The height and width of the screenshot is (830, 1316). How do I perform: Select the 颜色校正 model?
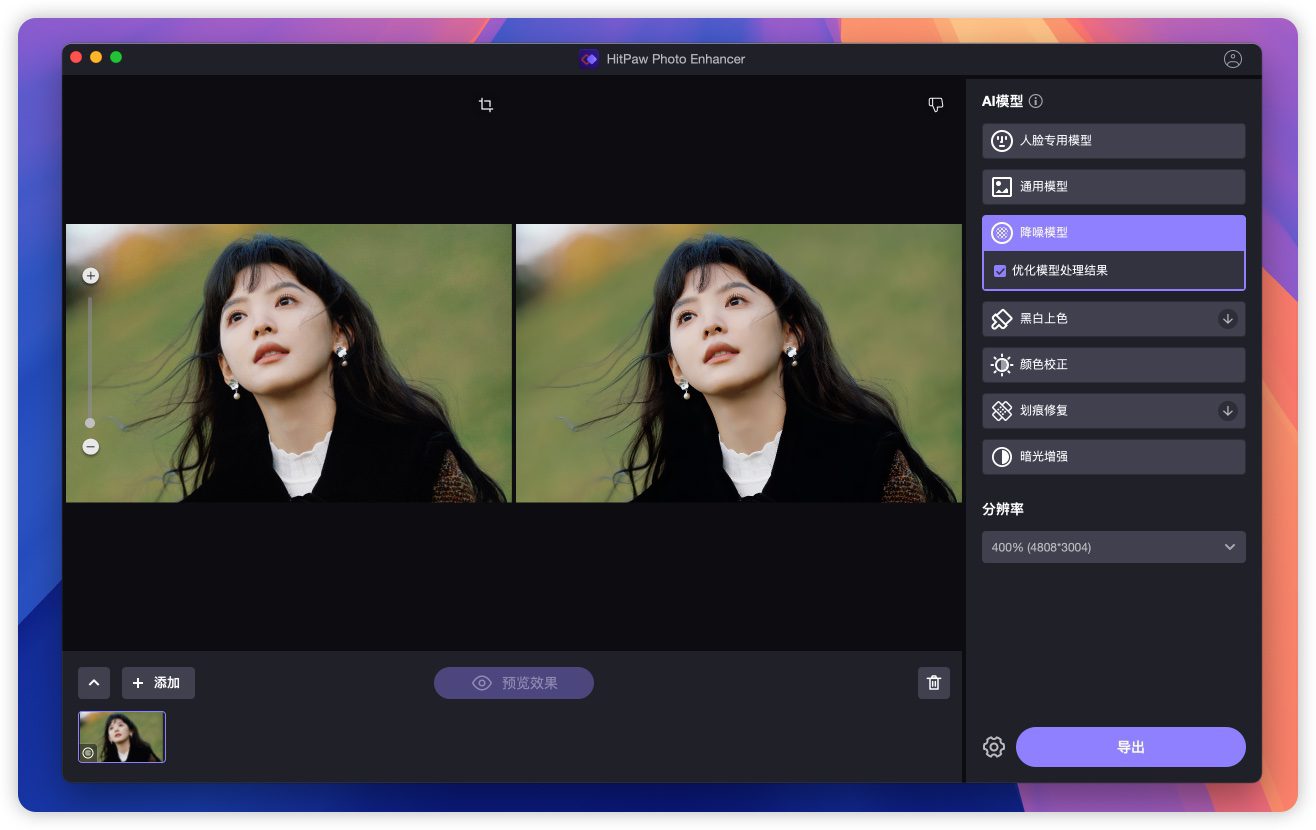tap(1113, 365)
